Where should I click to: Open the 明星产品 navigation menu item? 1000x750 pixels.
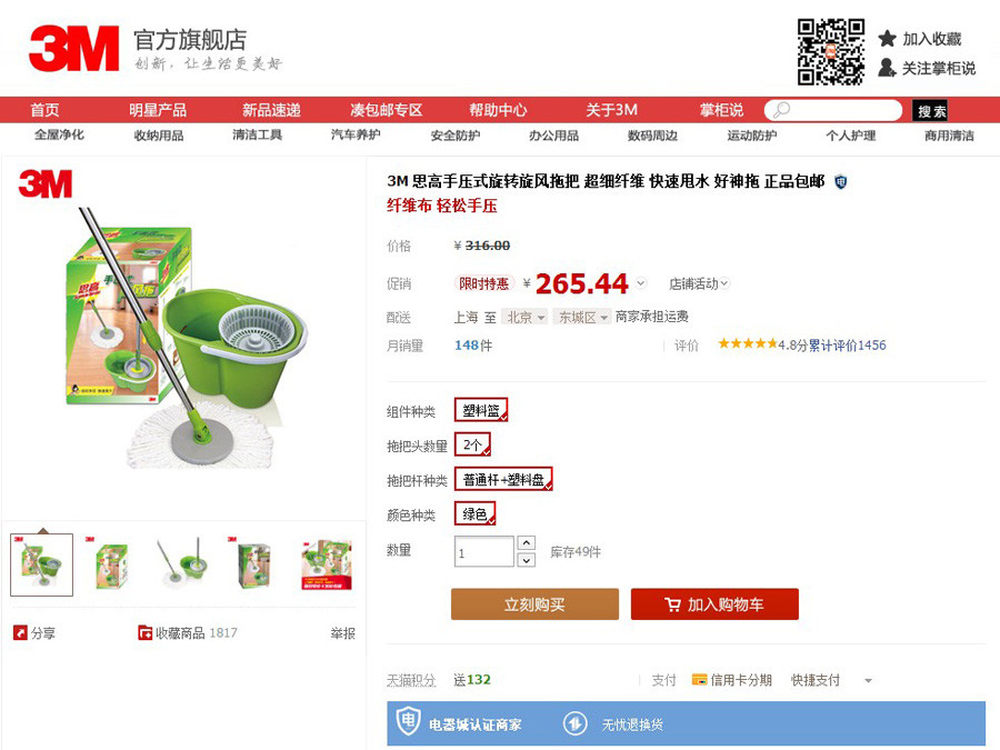(x=158, y=110)
